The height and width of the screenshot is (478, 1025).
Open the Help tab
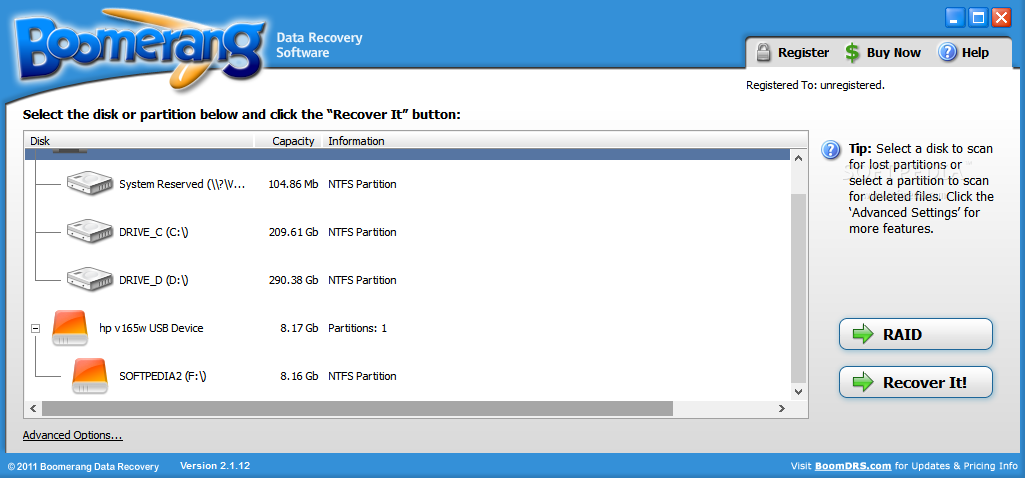pos(964,52)
